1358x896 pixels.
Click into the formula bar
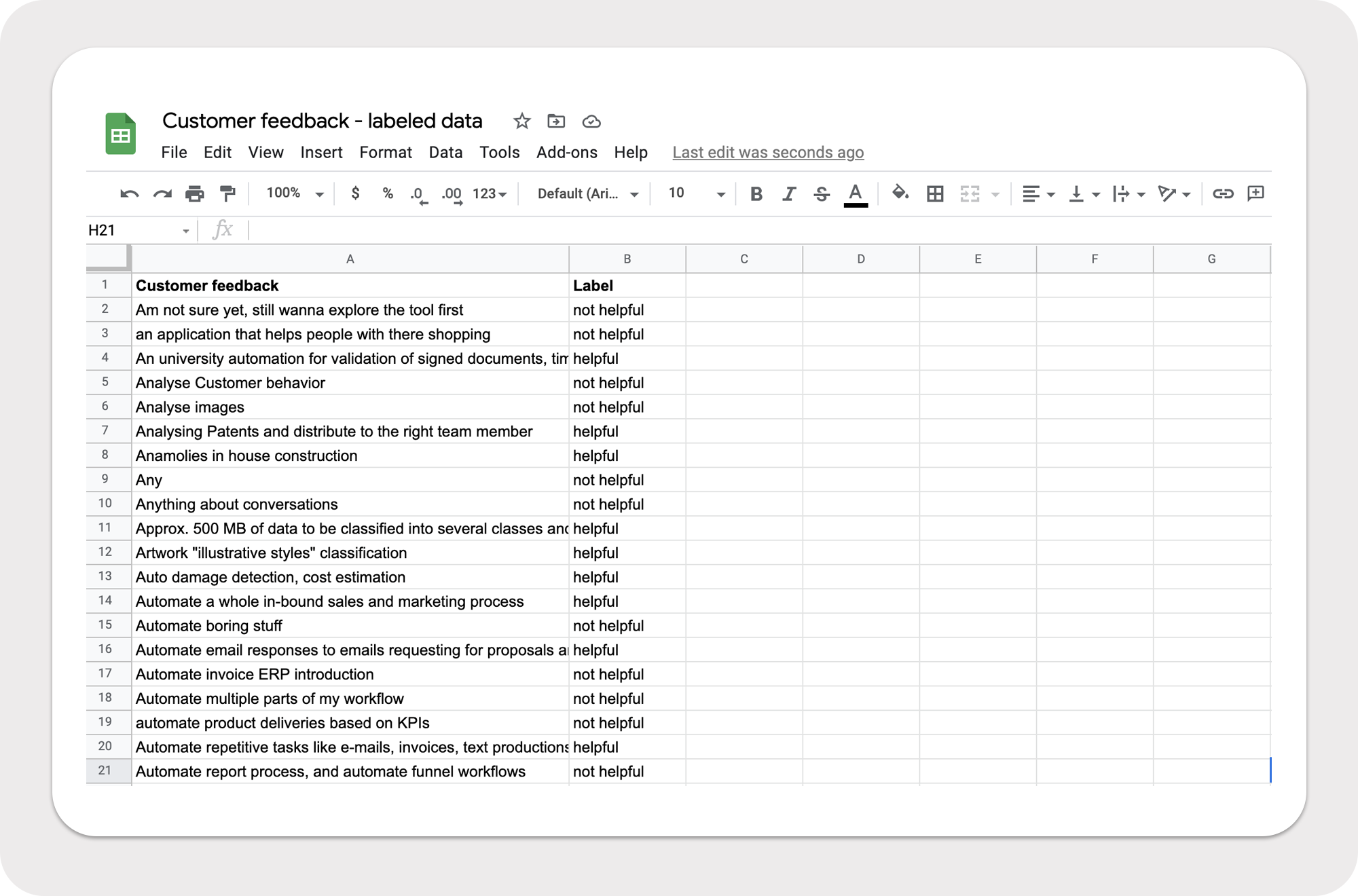click(x=759, y=231)
